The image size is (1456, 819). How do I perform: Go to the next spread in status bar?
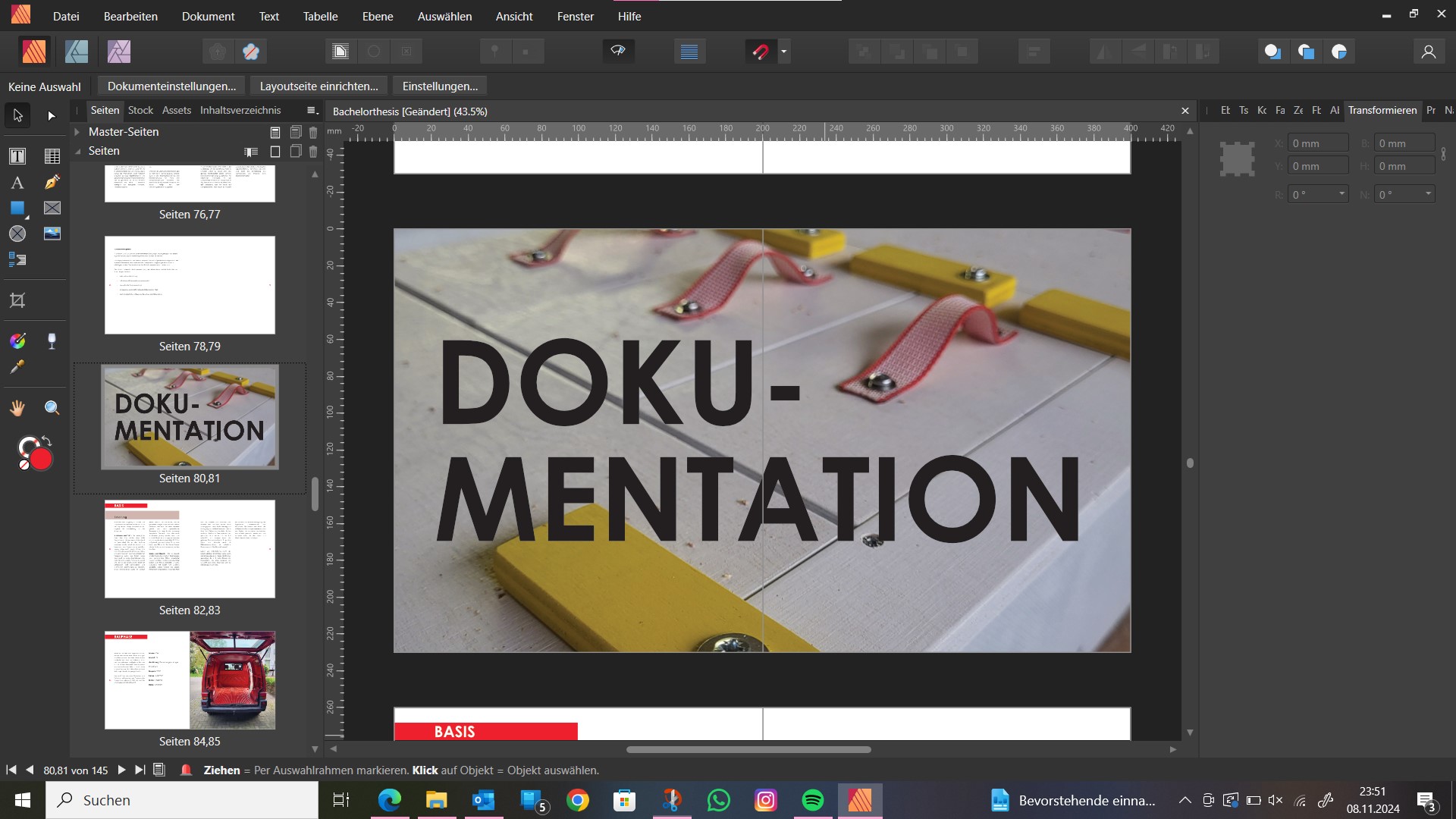tap(121, 770)
